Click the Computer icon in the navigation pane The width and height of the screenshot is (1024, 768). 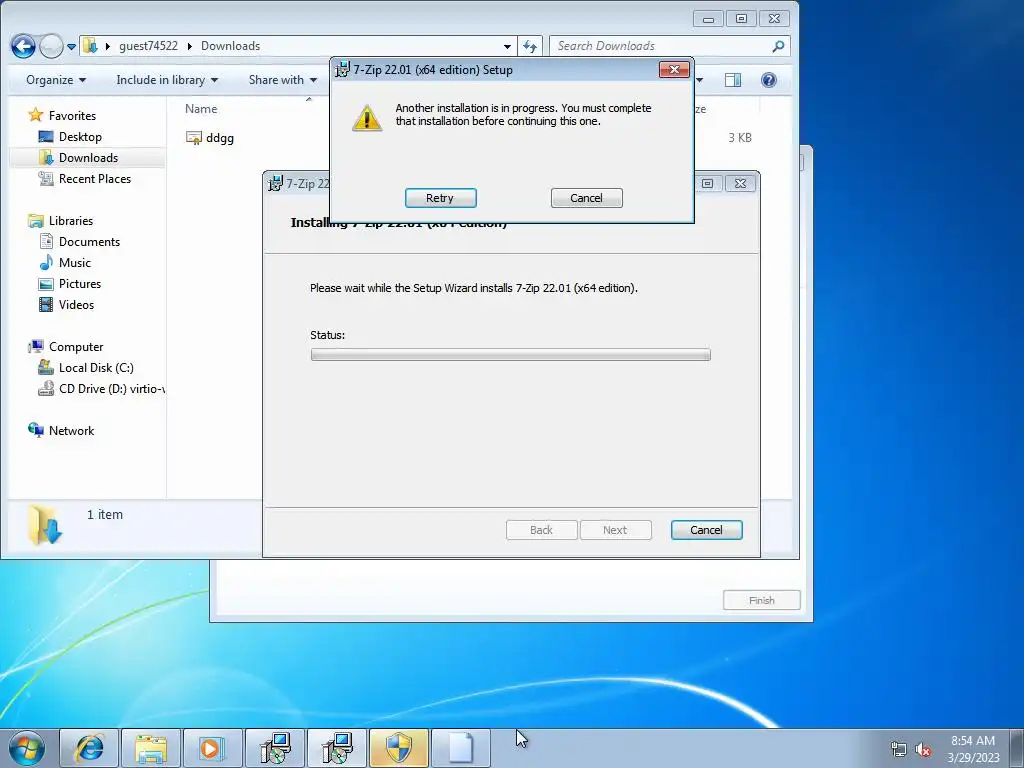tap(35, 346)
